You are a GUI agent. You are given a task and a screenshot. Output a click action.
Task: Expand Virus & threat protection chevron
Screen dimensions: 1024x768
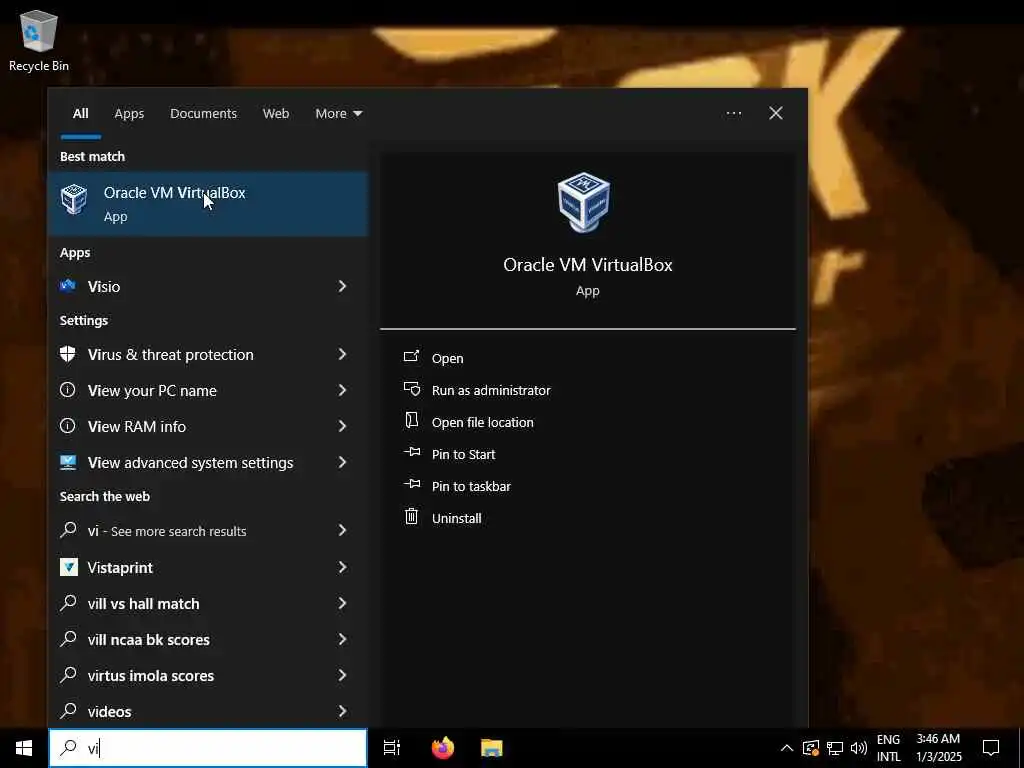342,354
